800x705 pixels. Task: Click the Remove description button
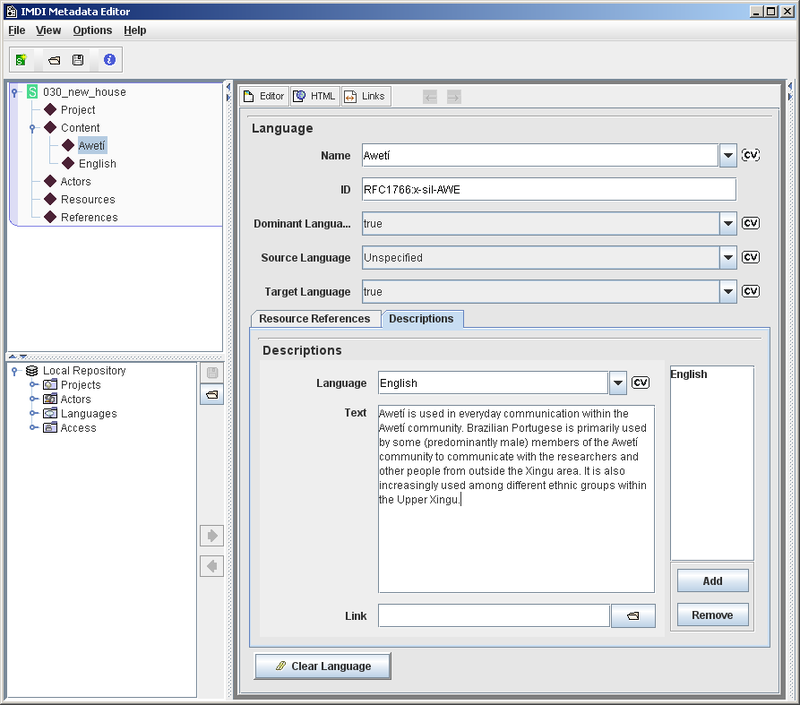pyautogui.click(x=713, y=615)
